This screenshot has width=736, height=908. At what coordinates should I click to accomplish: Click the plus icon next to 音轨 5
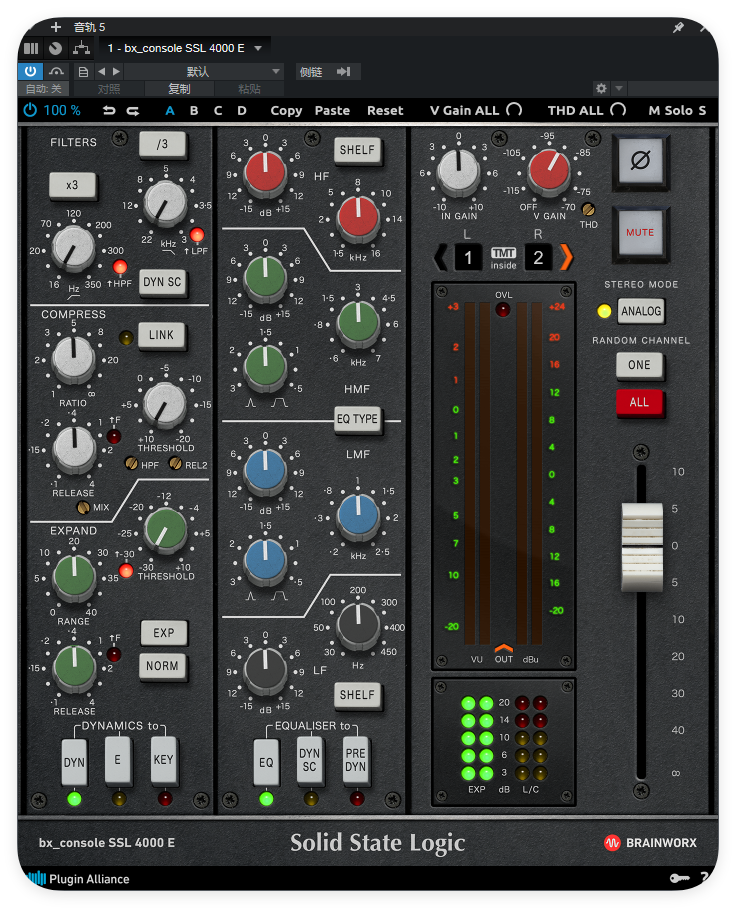click(56, 27)
